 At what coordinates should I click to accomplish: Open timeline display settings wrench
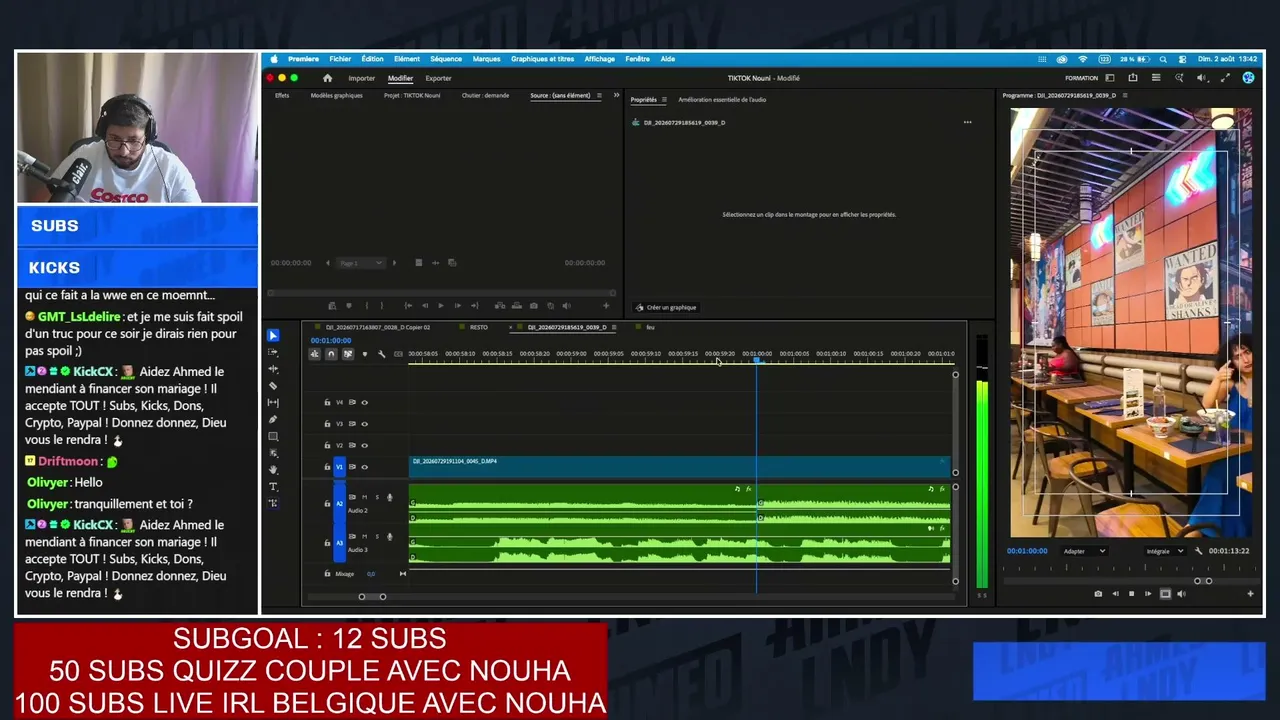click(381, 354)
